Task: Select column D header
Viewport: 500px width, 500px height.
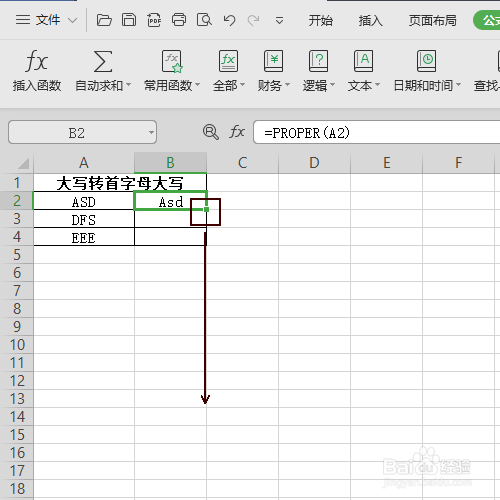Action: [314, 163]
